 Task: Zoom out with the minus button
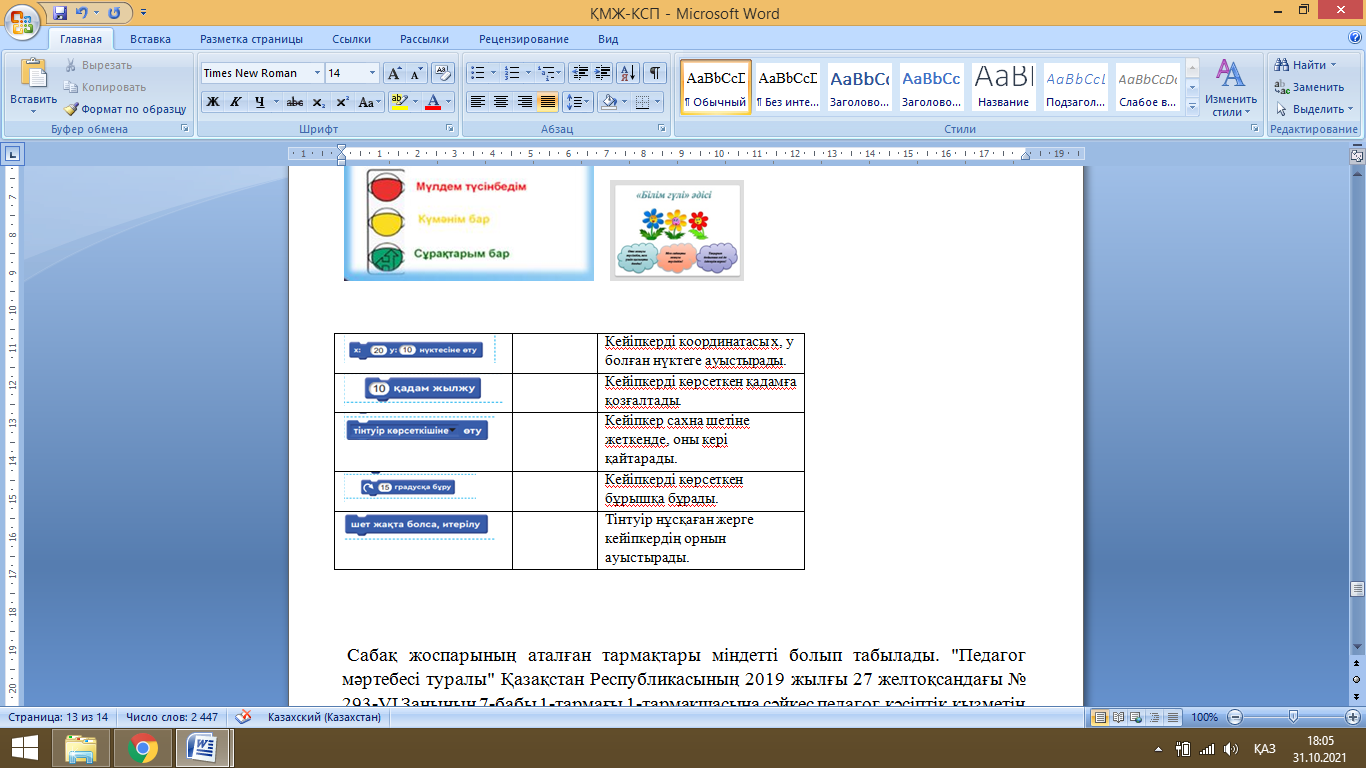[1235, 717]
